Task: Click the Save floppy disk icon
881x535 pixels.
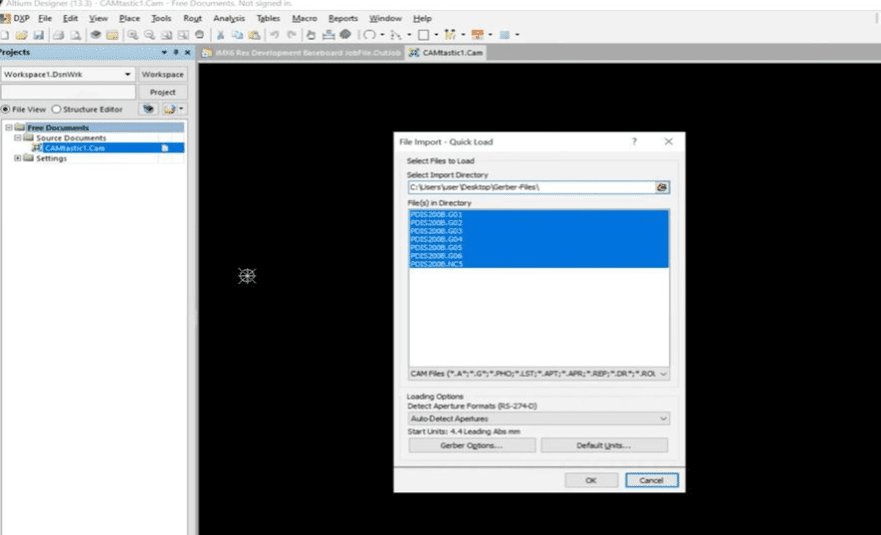Action: coord(38,35)
